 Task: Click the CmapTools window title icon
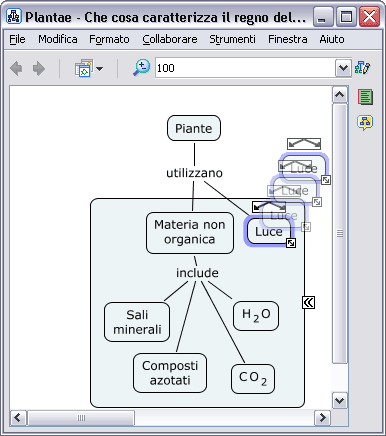14,17
